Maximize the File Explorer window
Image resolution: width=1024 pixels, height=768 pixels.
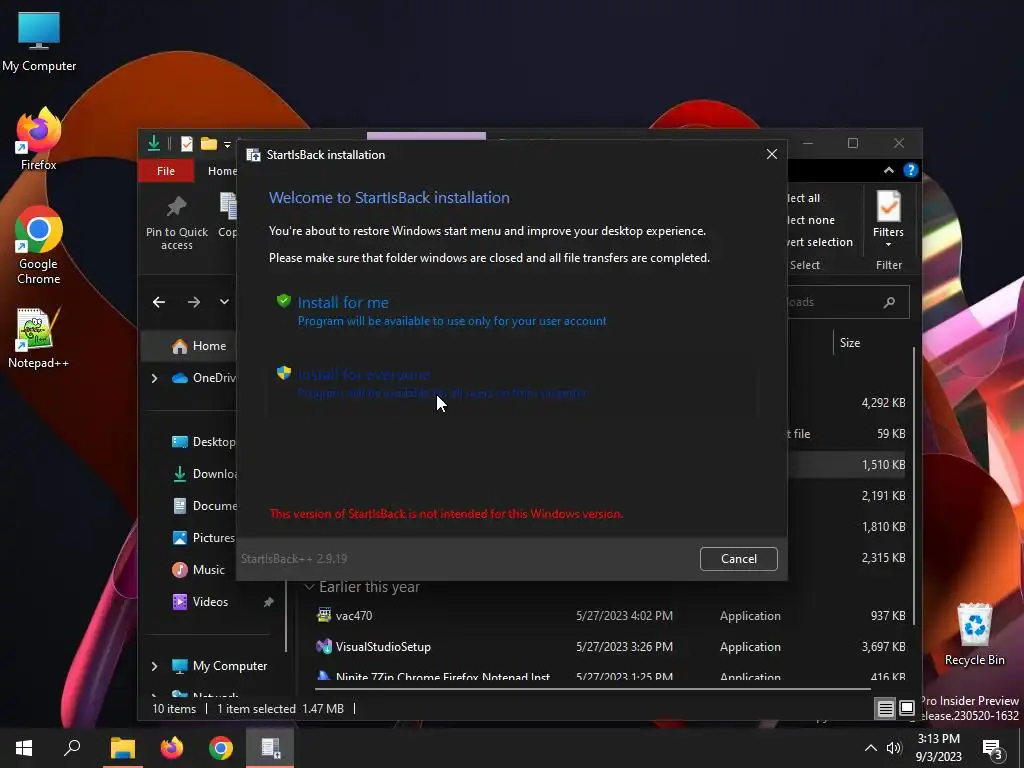tap(853, 143)
